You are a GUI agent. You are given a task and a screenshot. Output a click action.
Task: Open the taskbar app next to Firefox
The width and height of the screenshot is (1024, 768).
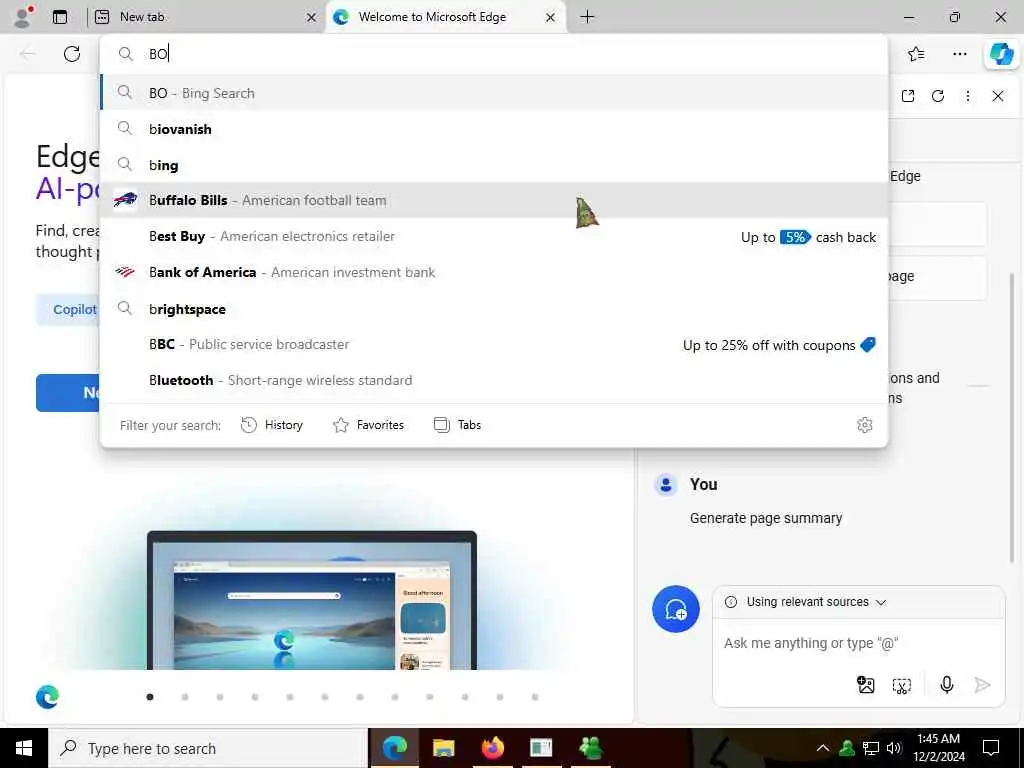(541, 748)
